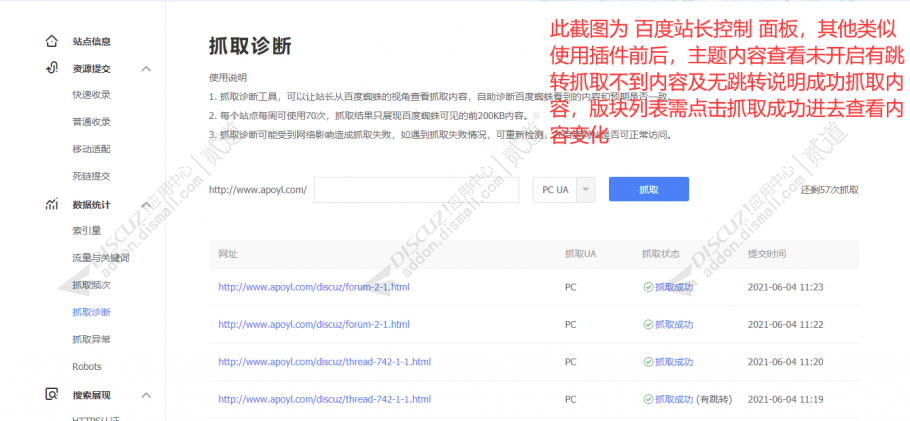
Task: Open 移动适配 in the sidebar
Action: point(92,149)
